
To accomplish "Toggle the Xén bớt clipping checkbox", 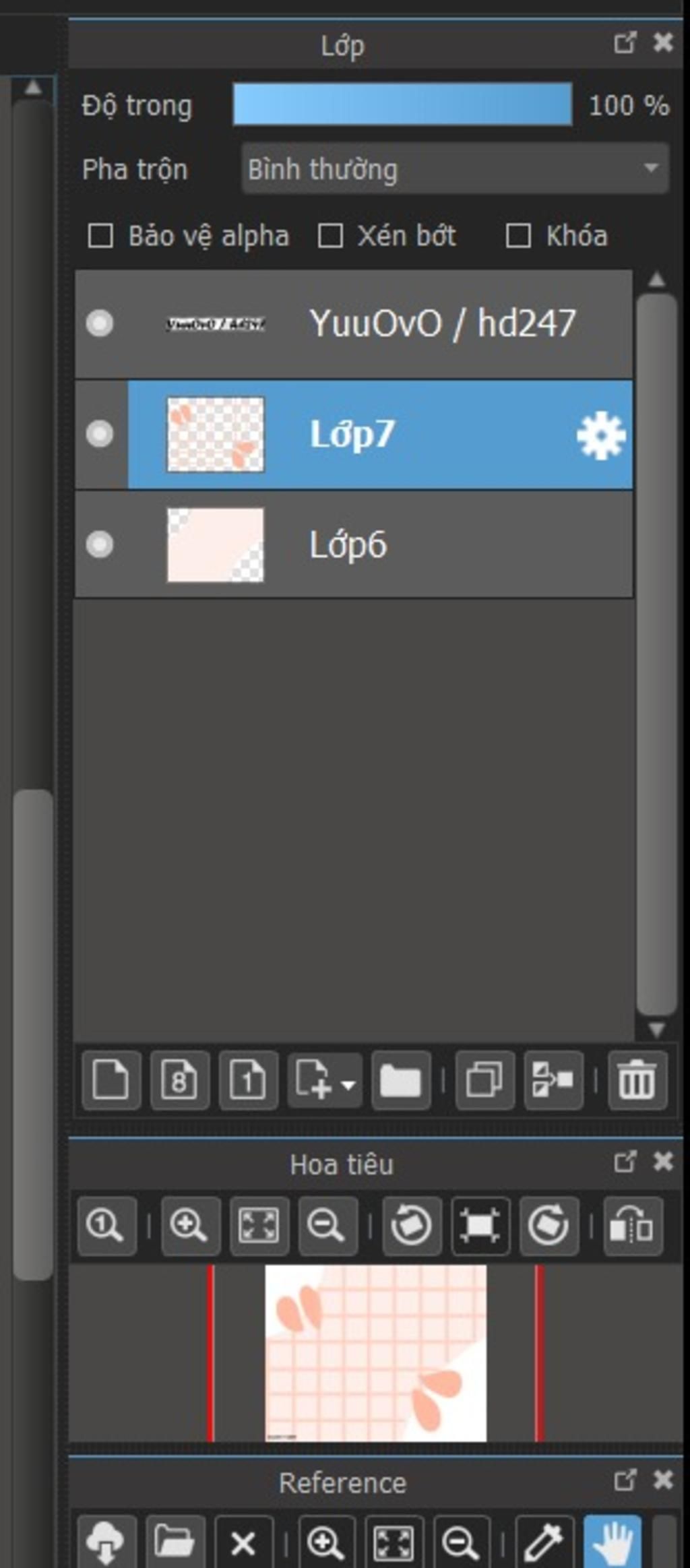I will pyautogui.click(x=330, y=236).
